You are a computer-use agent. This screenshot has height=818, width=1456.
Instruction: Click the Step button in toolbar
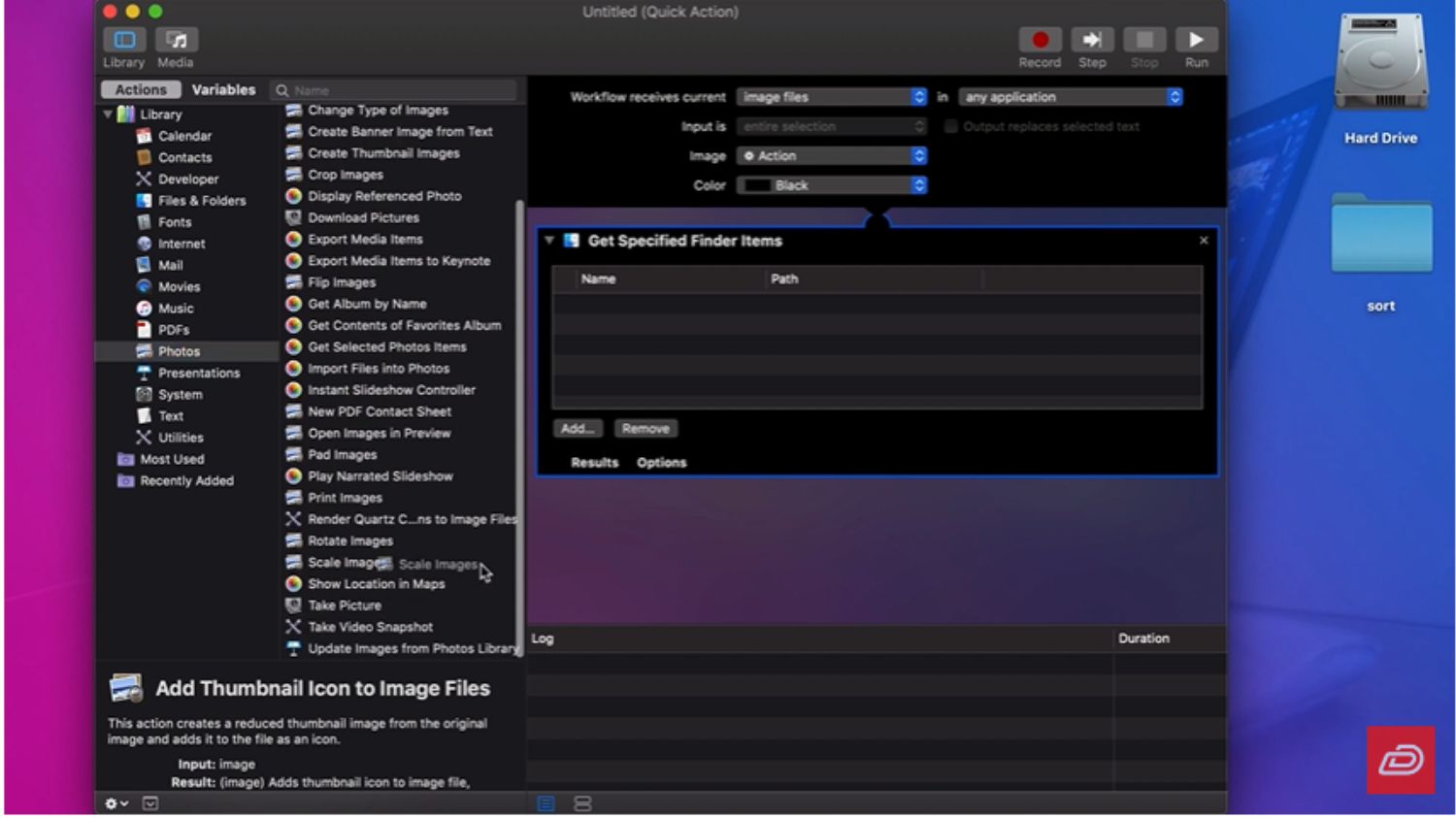1091,41
